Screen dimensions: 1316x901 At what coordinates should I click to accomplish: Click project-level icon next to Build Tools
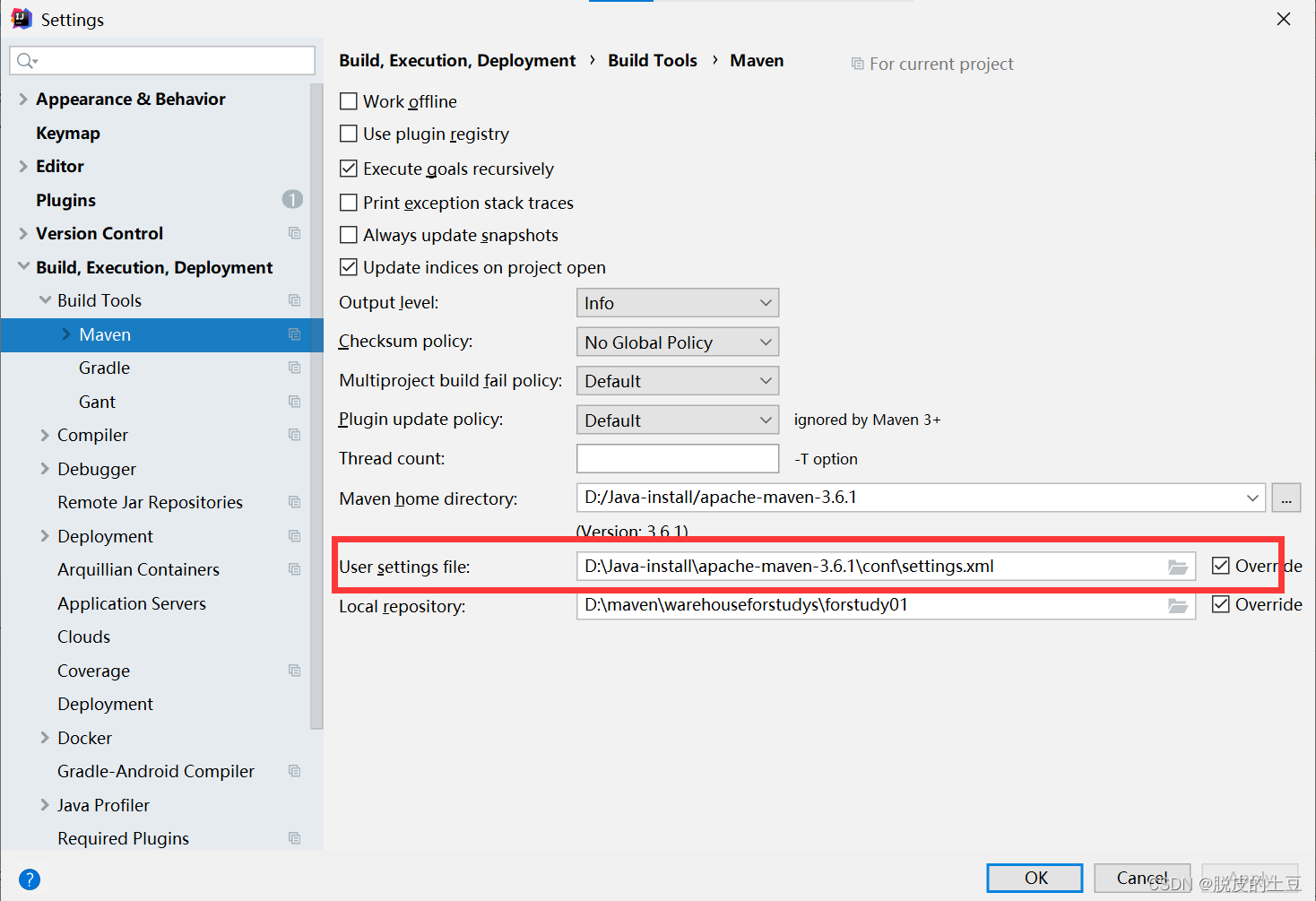click(x=294, y=300)
